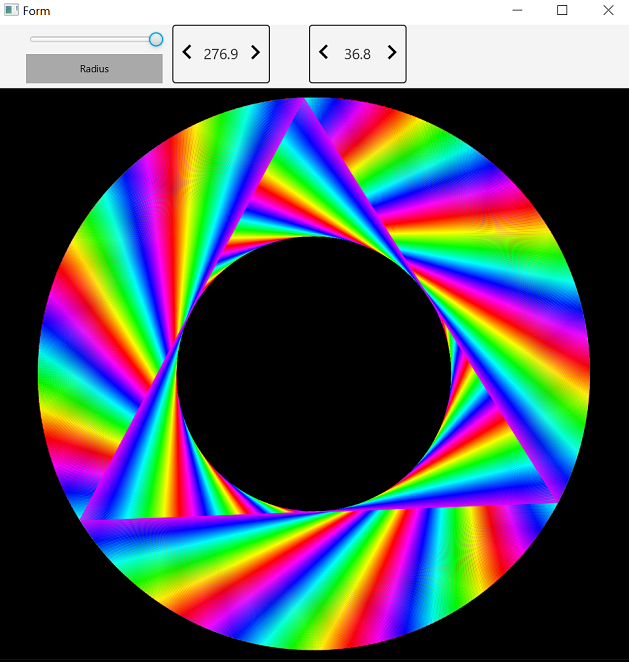This screenshot has width=629, height=662.
Task: Decrease the 36.8 value with left arrow
Action: [323, 52]
